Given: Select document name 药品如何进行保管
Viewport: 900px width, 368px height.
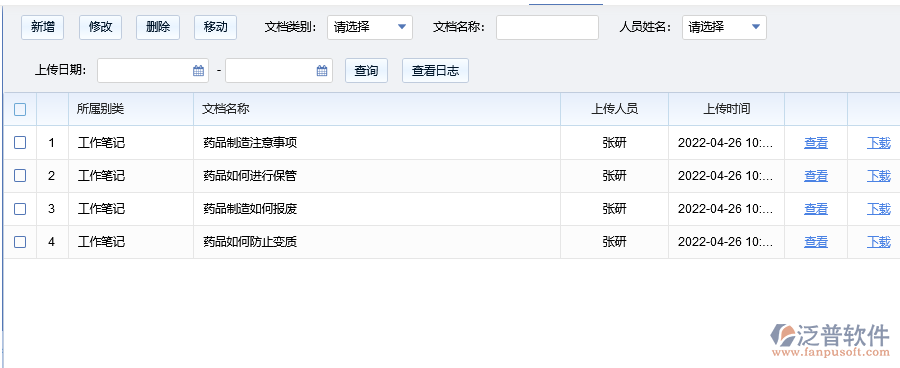Looking at the screenshot, I should point(250,176).
